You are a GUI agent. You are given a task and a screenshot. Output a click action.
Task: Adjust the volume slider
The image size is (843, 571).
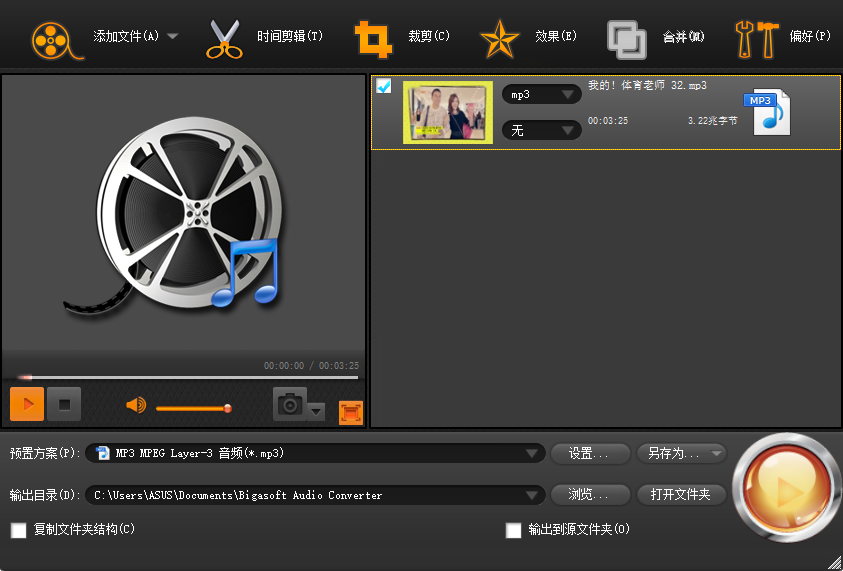[x=194, y=409]
